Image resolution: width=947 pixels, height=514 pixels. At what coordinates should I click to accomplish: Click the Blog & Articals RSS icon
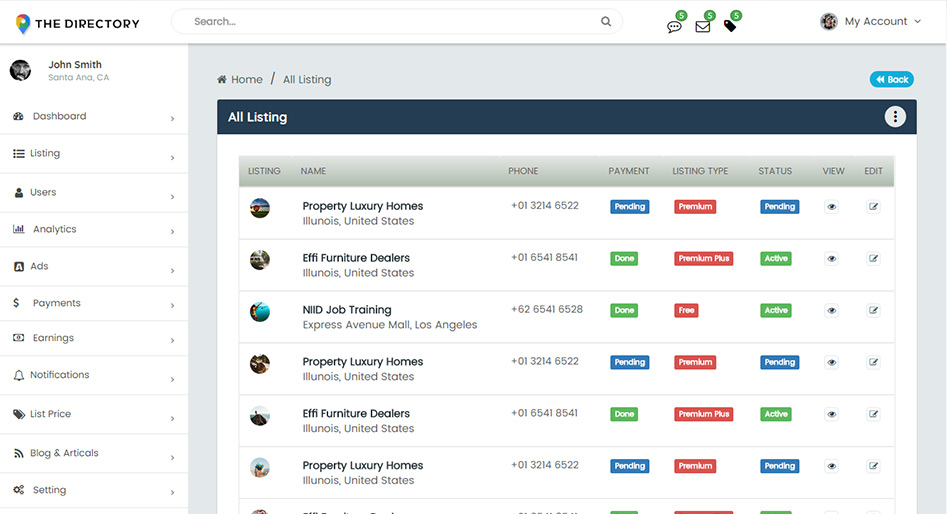19,453
